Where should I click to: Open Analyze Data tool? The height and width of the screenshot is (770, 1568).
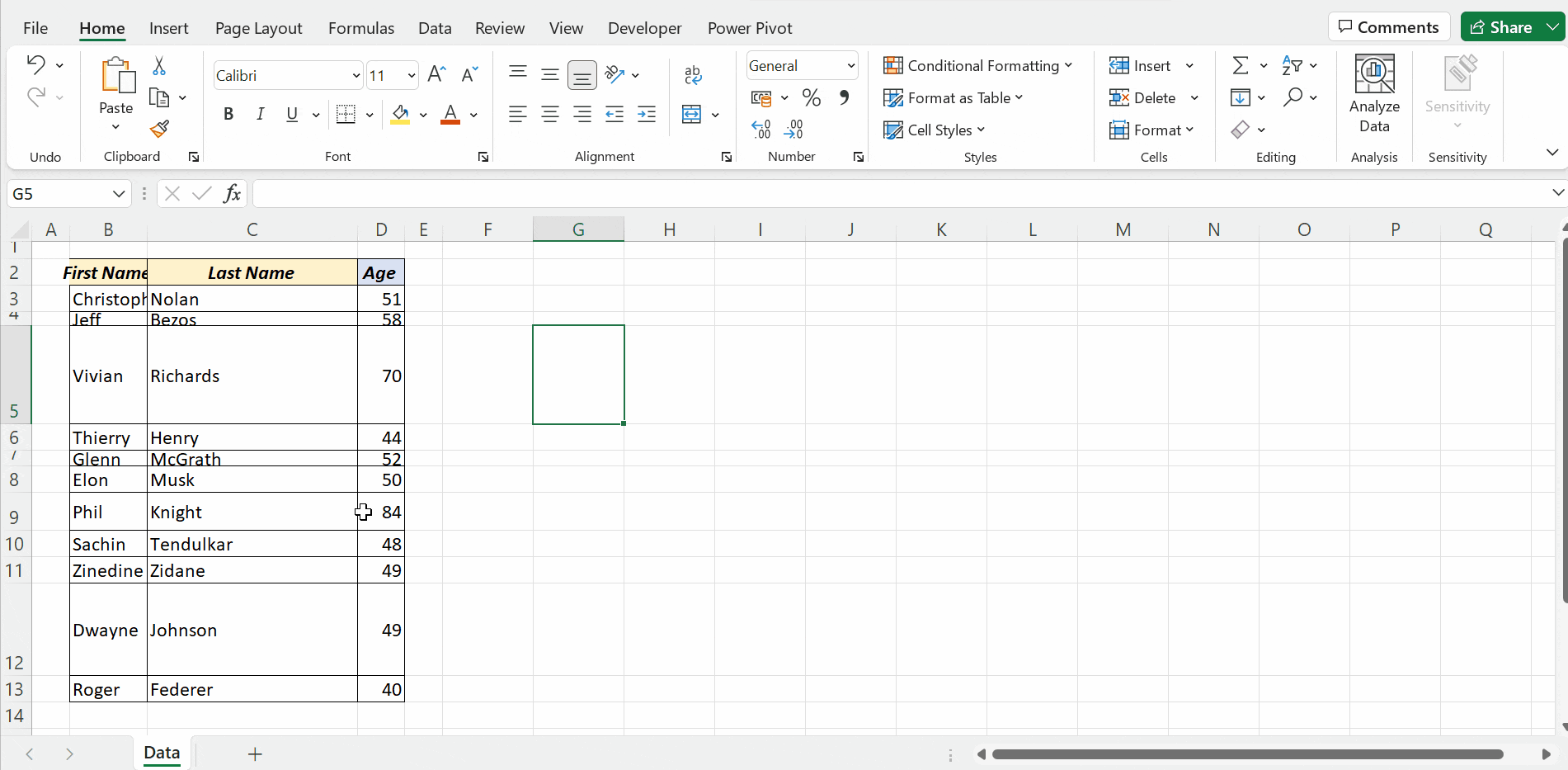click(1374, 93)
